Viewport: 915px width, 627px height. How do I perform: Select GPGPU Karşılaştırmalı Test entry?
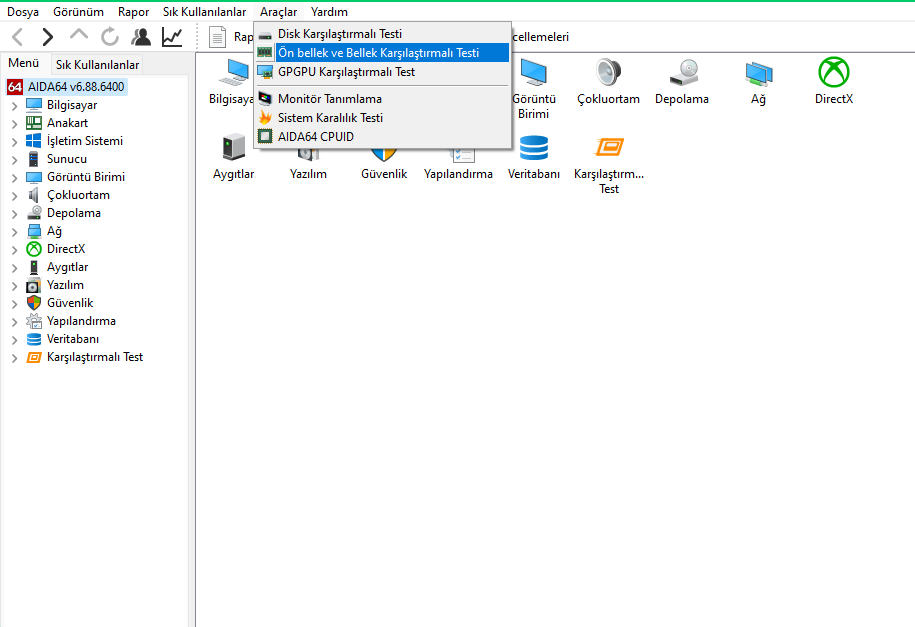click(383, 72)
